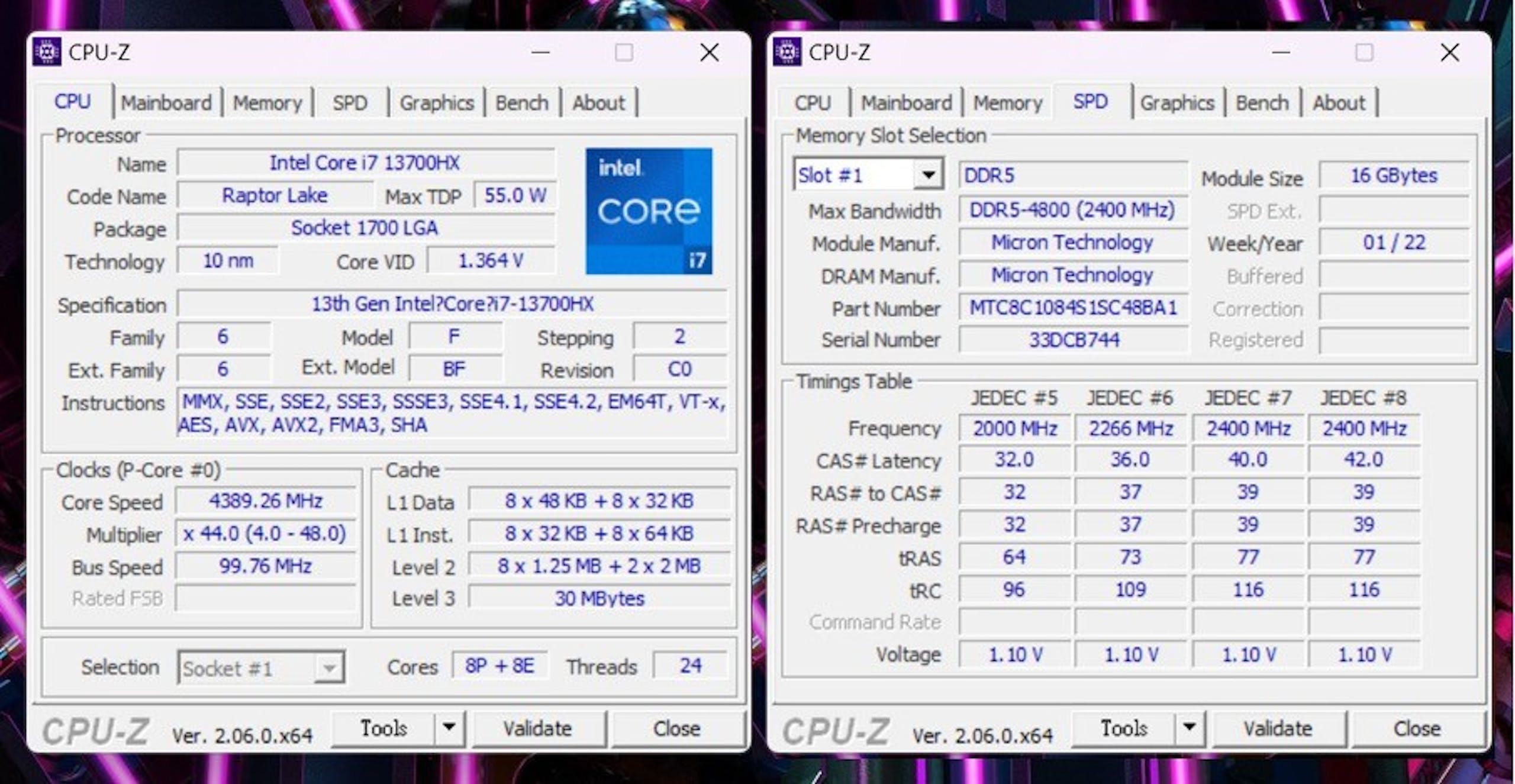This screenshot has height=784, width=1515.
Task: Click Bus Speed value 99.76 MHz
Action: (266, 566)
